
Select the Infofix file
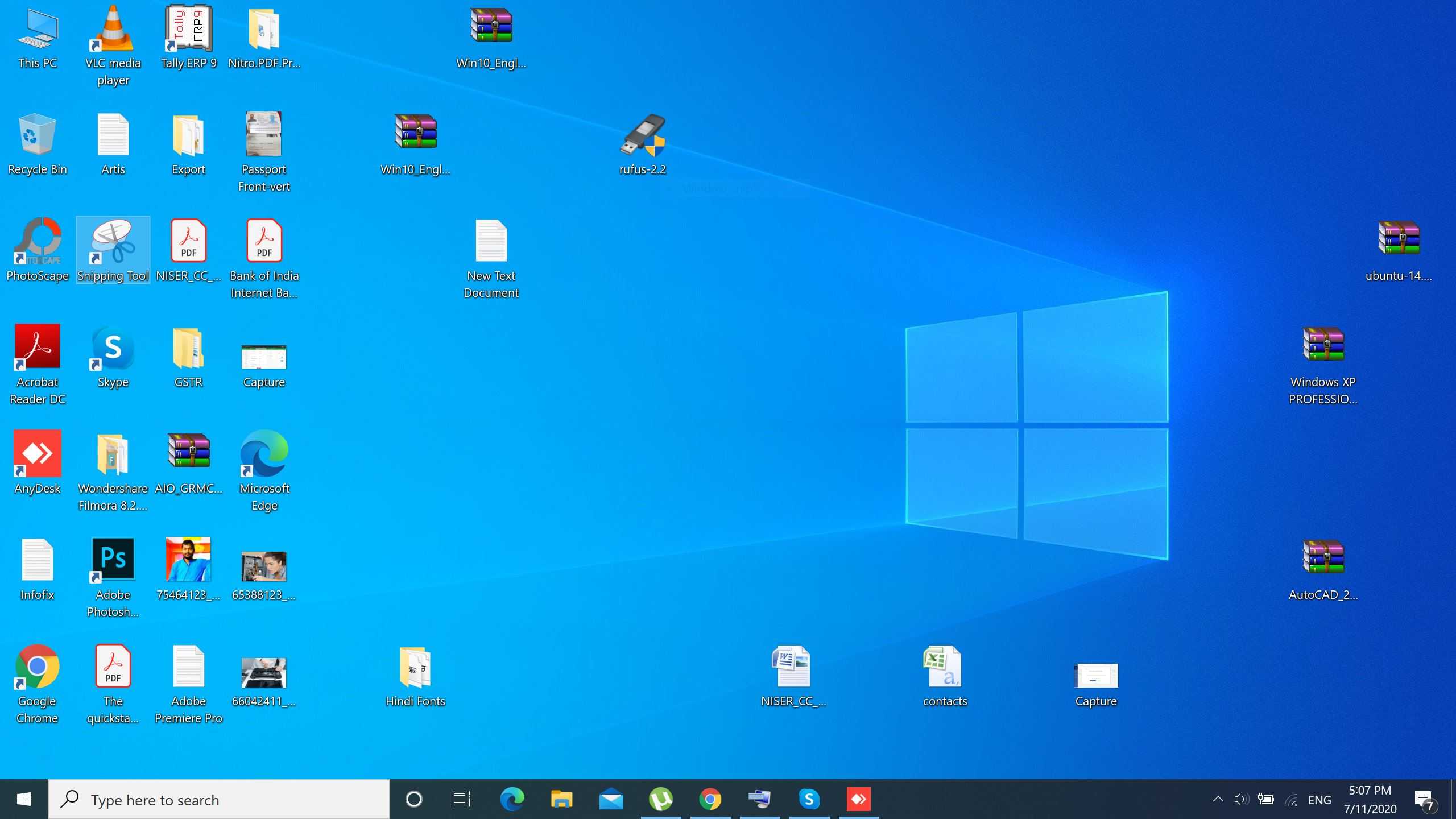coord(38,569)
